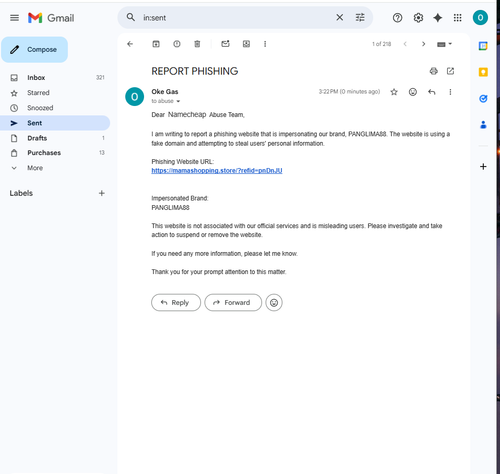Viewport: 500px width, 474px height.
Task: Get add-ons via the side panel plus icon
Action: (x=483, y=167)
